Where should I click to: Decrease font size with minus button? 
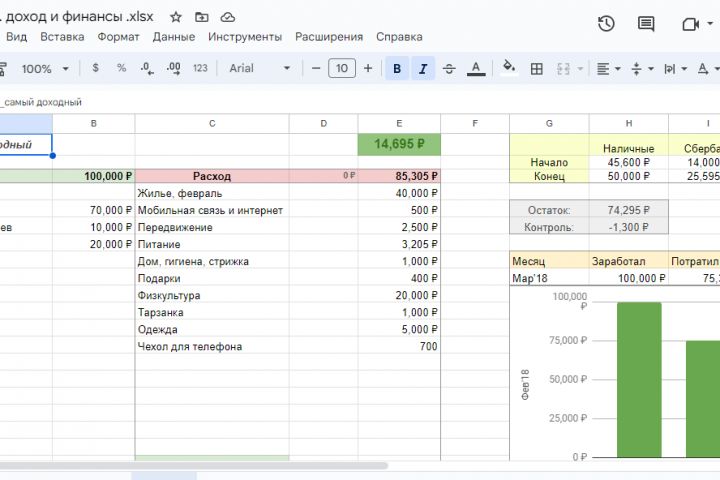tap(316, 68)
